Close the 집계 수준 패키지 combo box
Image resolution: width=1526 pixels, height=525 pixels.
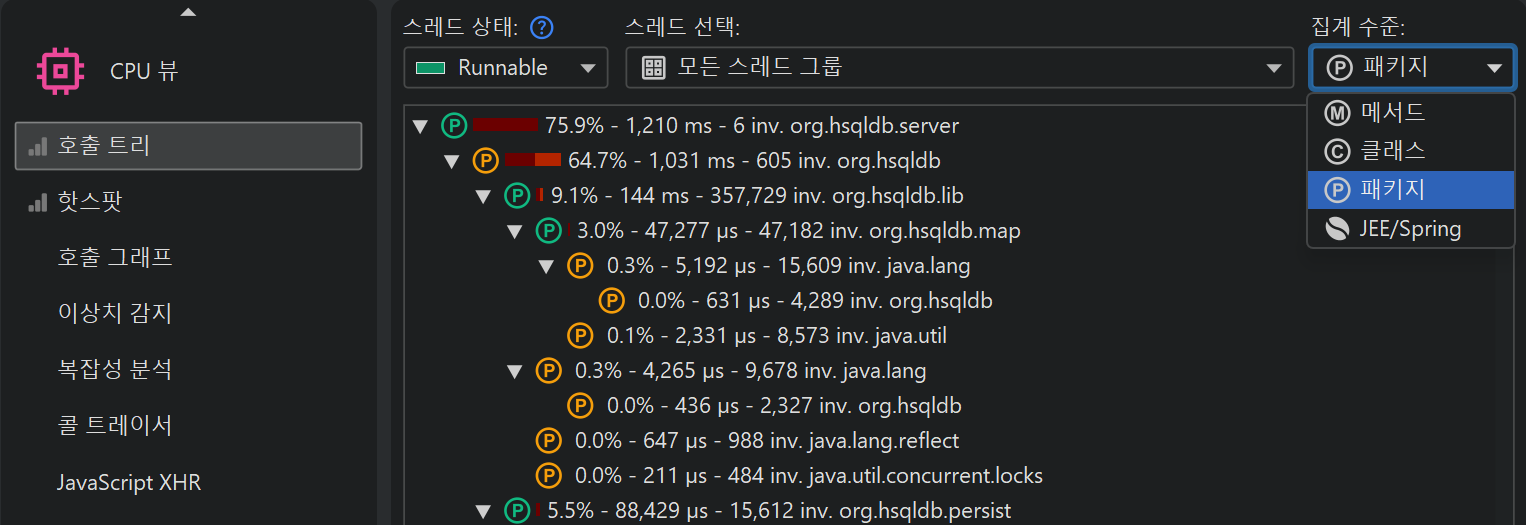point(1411,68)
